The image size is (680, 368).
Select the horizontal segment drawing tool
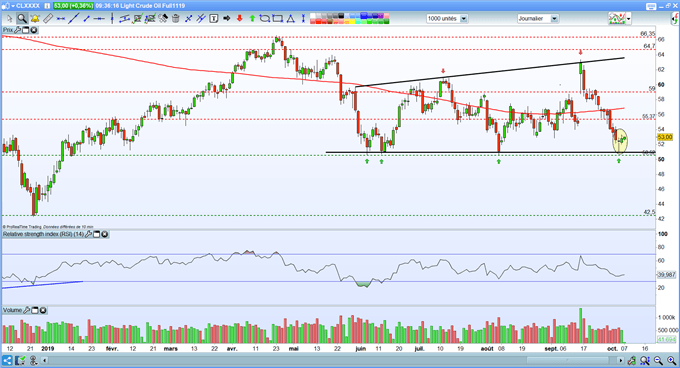coord(60,19)
